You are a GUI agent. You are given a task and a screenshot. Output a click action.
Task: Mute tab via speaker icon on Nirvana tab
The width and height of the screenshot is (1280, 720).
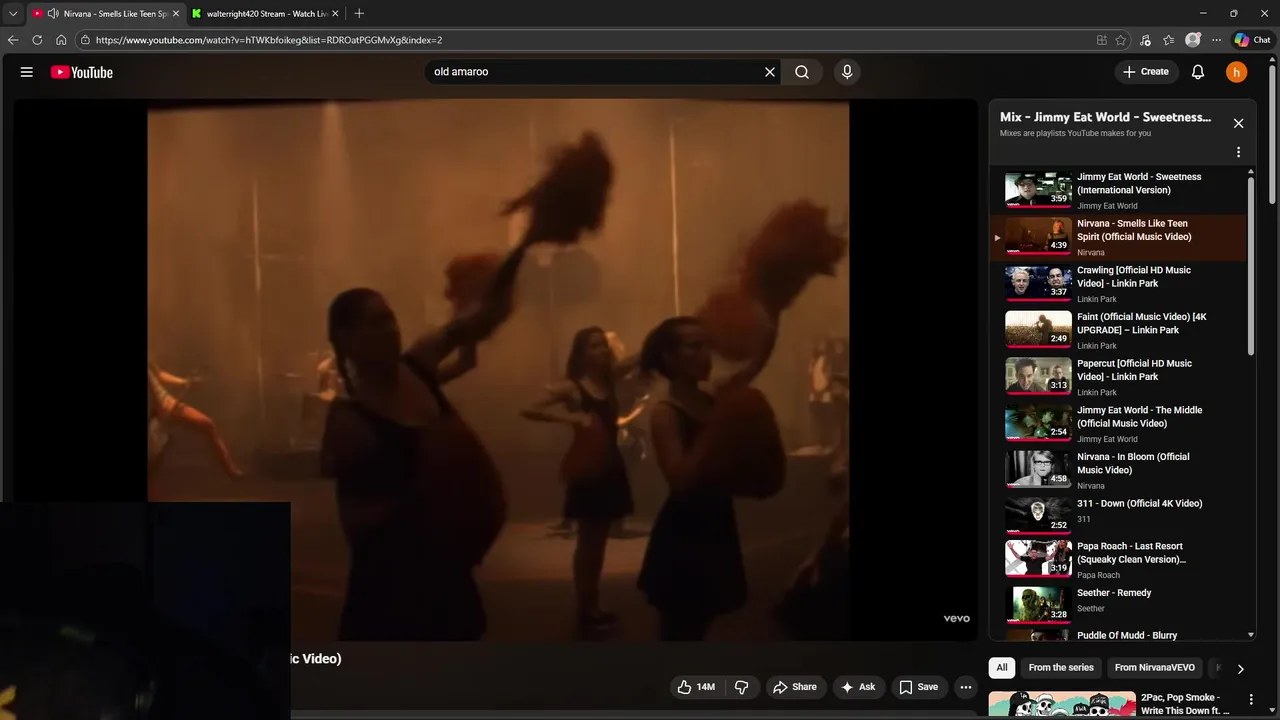[x=52, y=14]
